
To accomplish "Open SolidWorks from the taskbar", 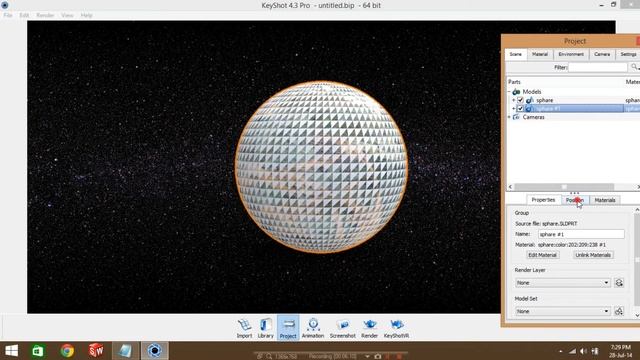I will (x=96, y=351).
